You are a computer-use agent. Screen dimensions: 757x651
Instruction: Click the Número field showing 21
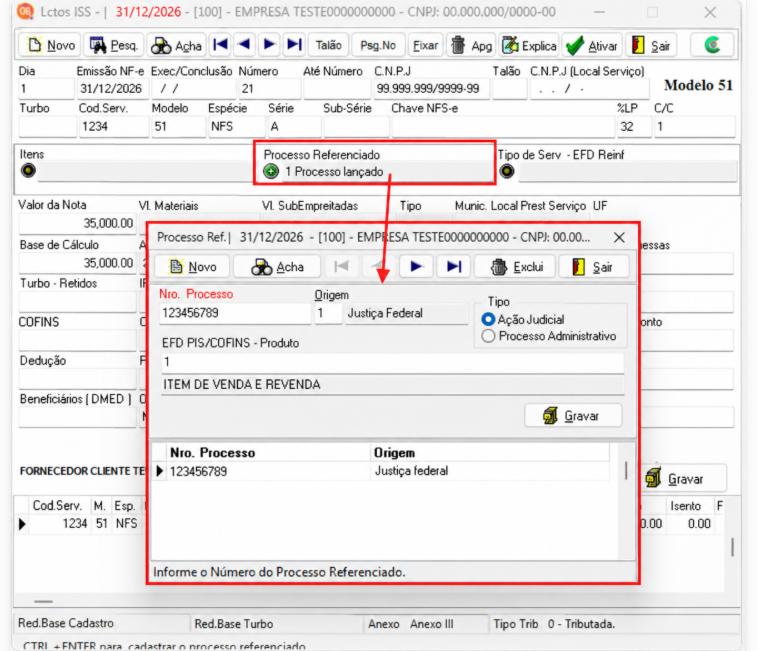click(269, 88)
